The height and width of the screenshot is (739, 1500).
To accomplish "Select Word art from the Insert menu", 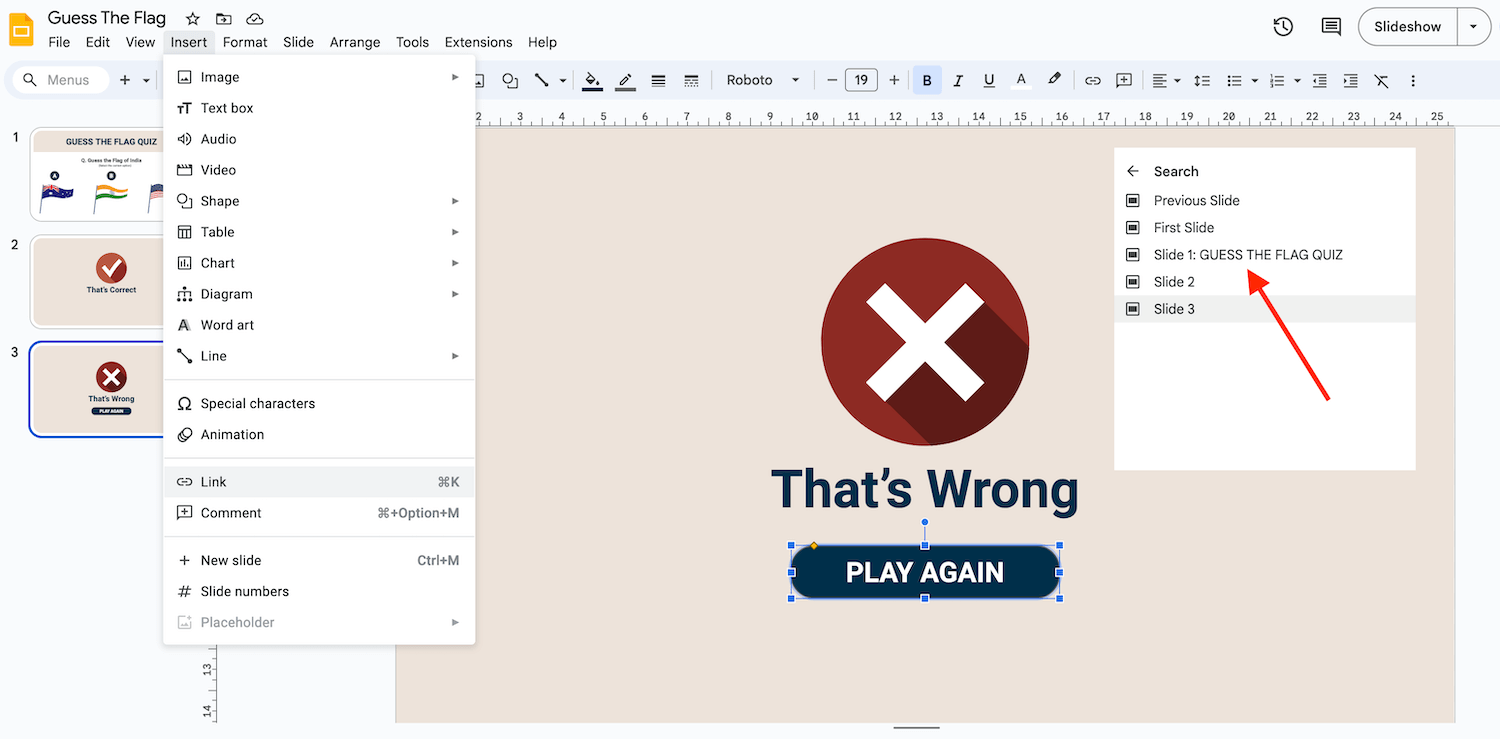I will tap(319, 325).
